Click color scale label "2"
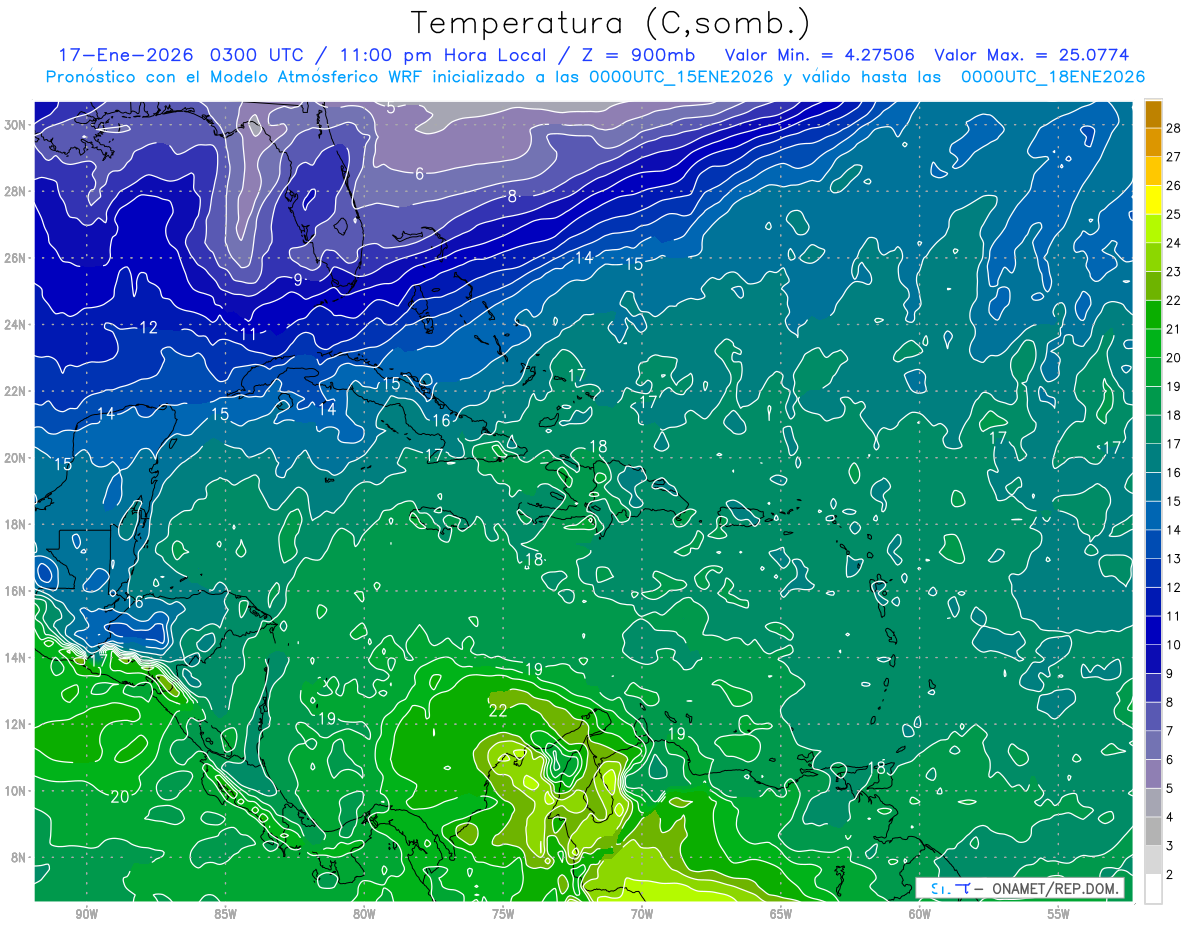Screen dimensions: 1200x927 pos(1171,874)
